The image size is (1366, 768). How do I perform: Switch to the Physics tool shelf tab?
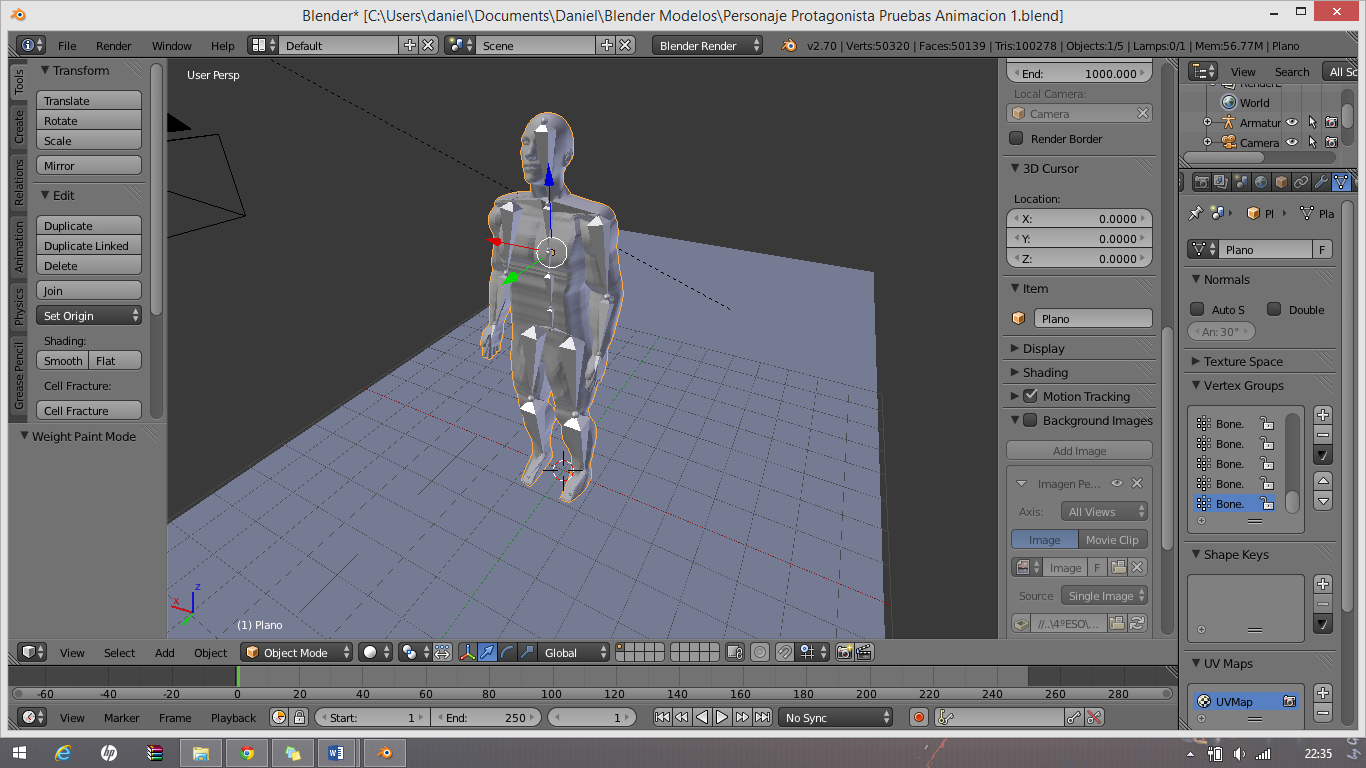tap(18, 306)
